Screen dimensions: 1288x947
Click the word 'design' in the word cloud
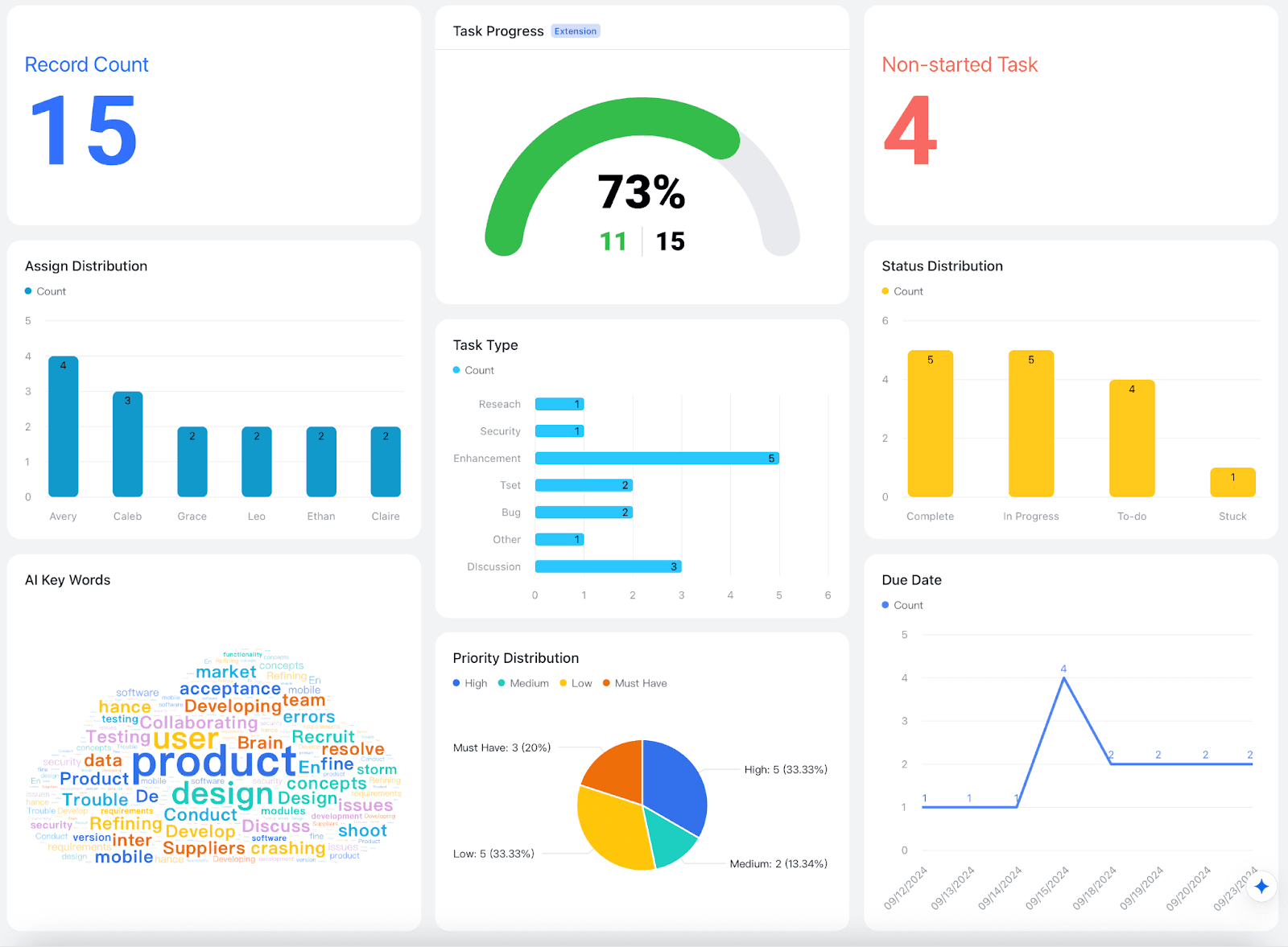[x=222, y=794]
